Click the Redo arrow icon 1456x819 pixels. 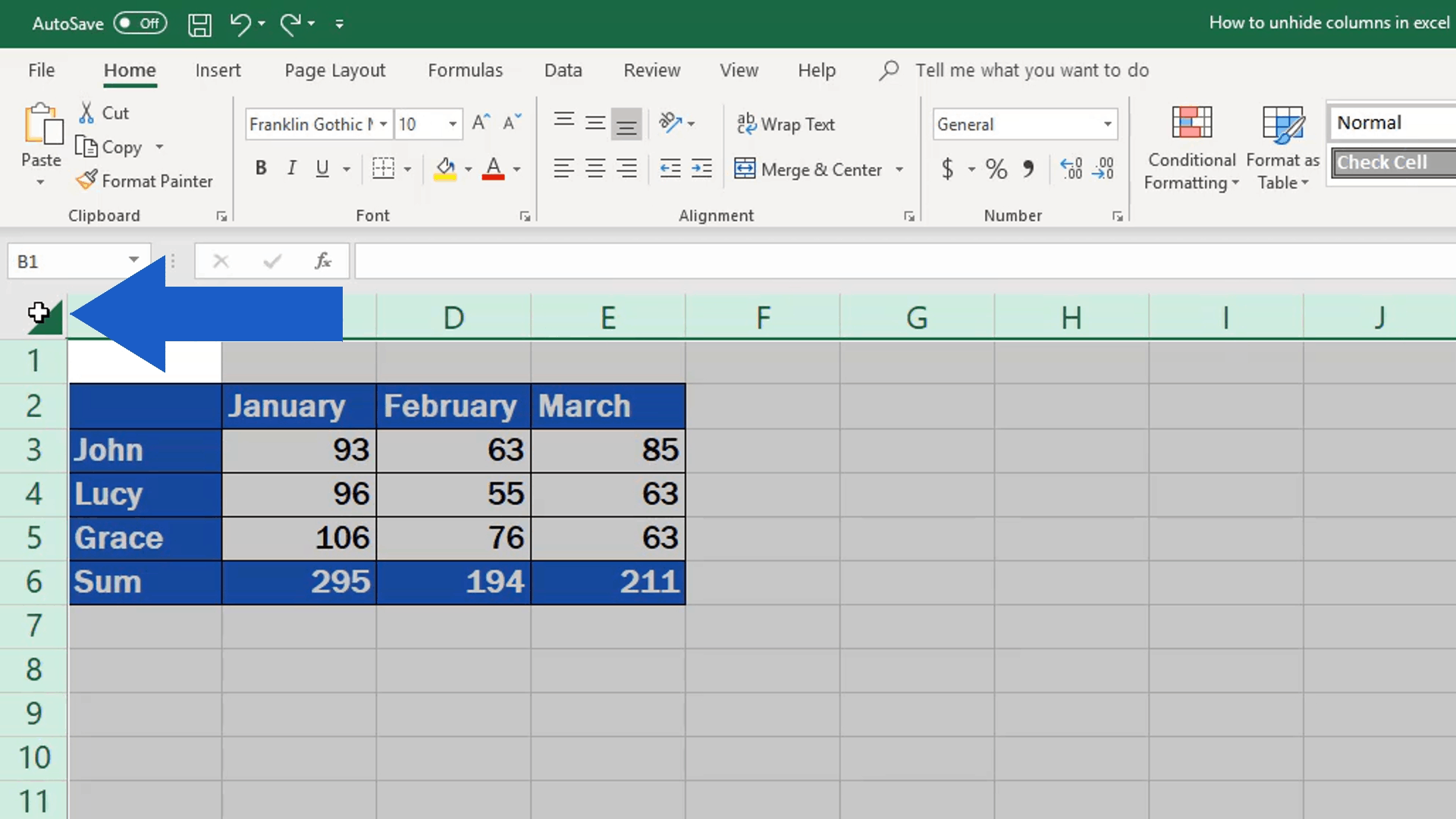[290, 24]
